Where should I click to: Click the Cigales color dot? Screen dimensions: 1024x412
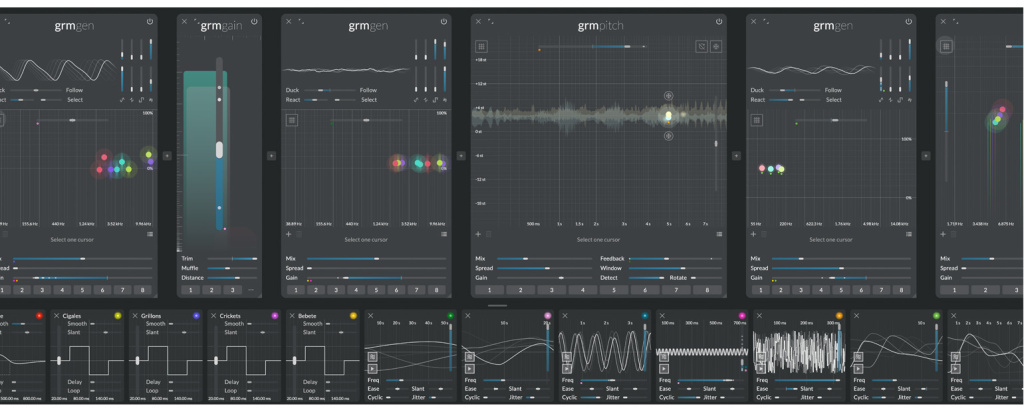point(118,315)
